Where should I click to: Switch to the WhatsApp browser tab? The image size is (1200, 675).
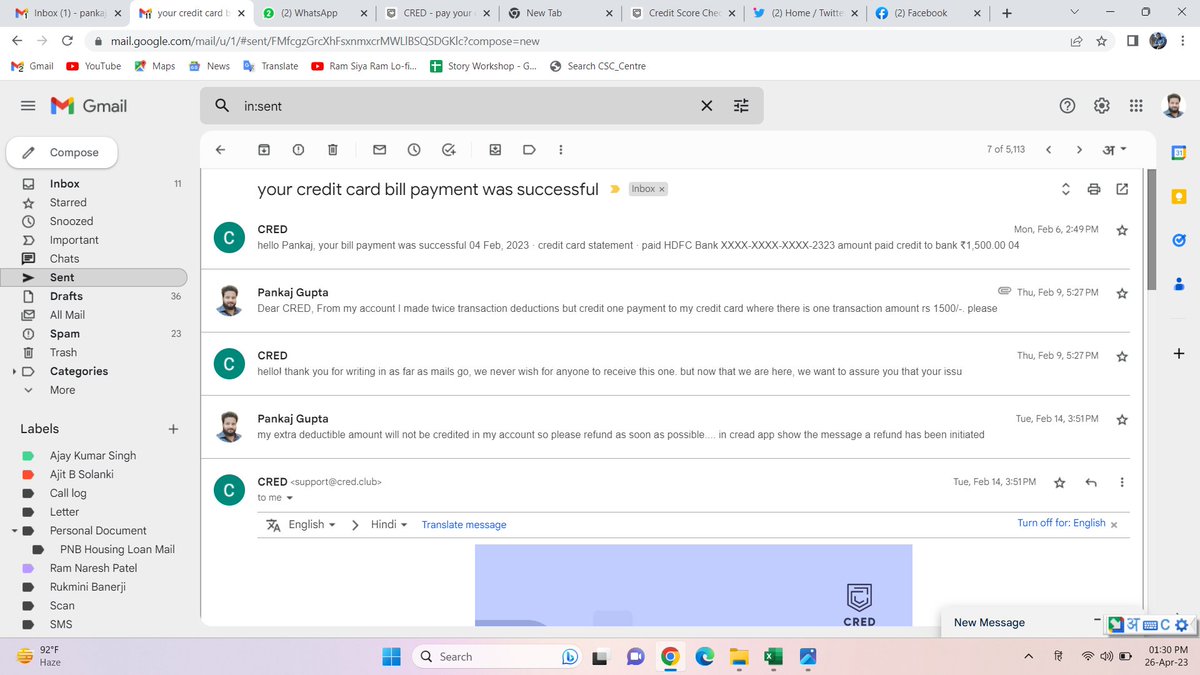(x=316, y=13)
